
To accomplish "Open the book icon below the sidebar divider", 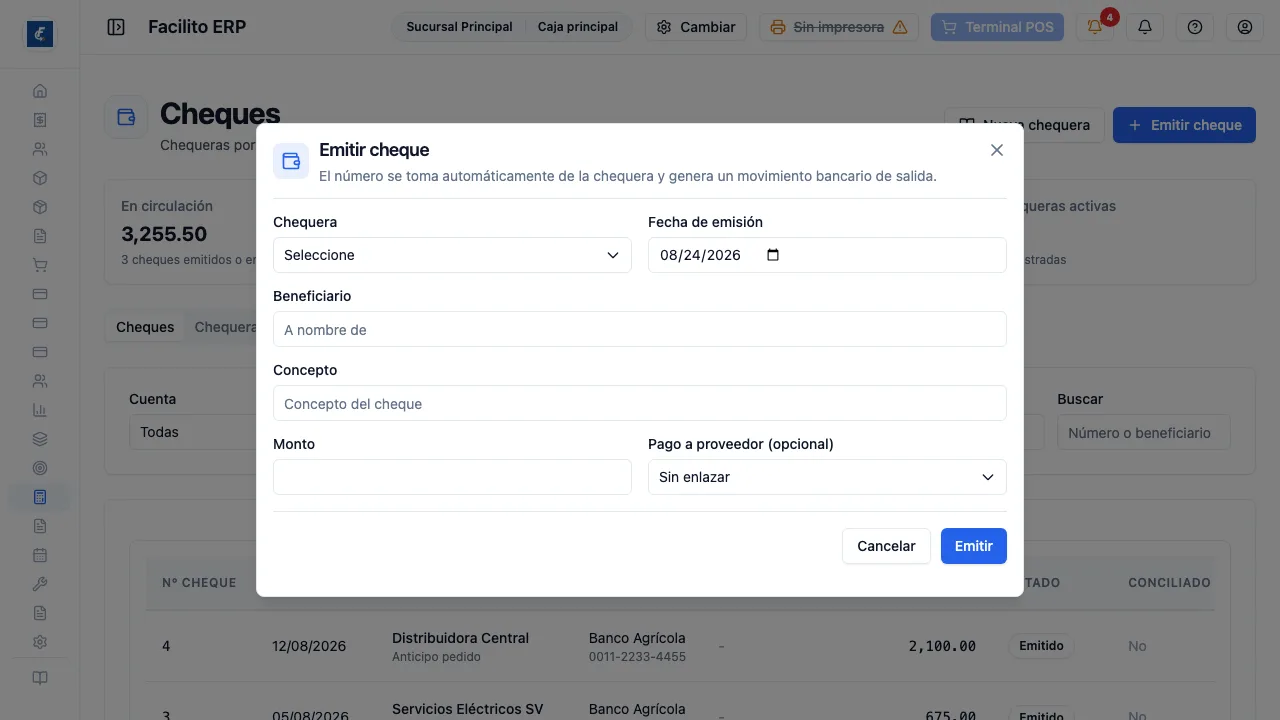I will click(40, 678).
